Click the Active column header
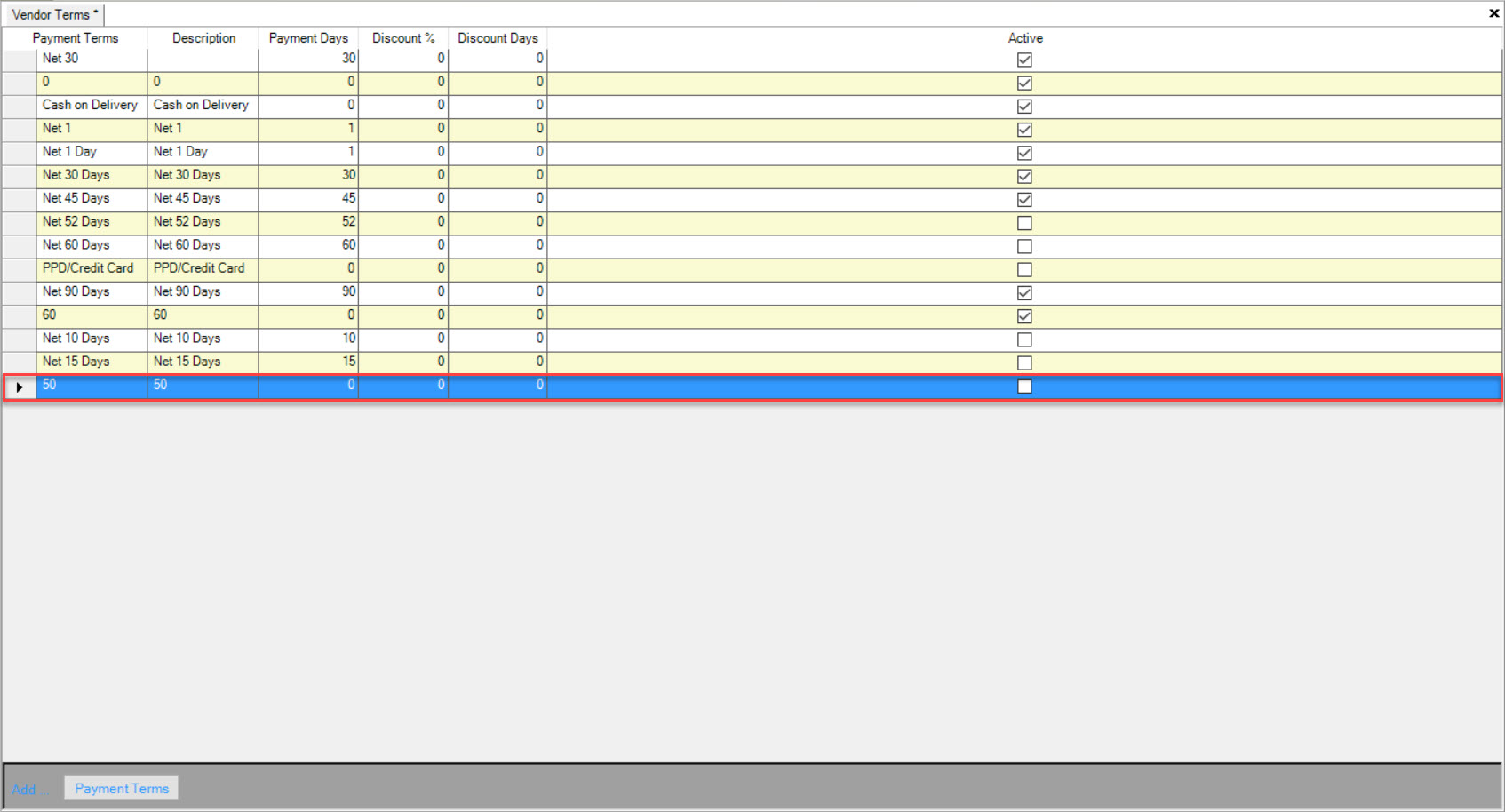This screenshot has width=1505, height=812. (1025, 38)
